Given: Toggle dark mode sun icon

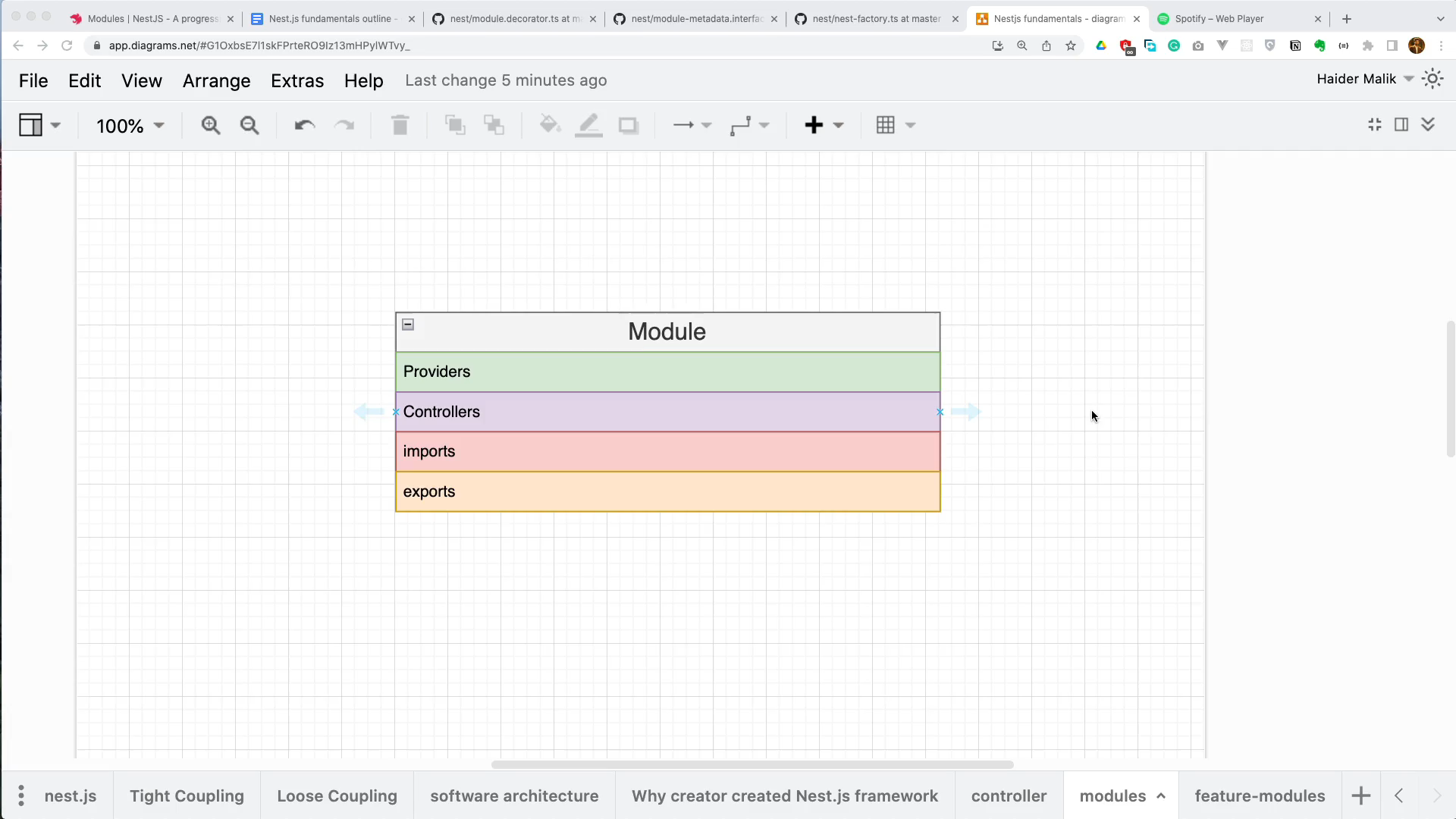Looking at the screenshot, I should 1432,79.
